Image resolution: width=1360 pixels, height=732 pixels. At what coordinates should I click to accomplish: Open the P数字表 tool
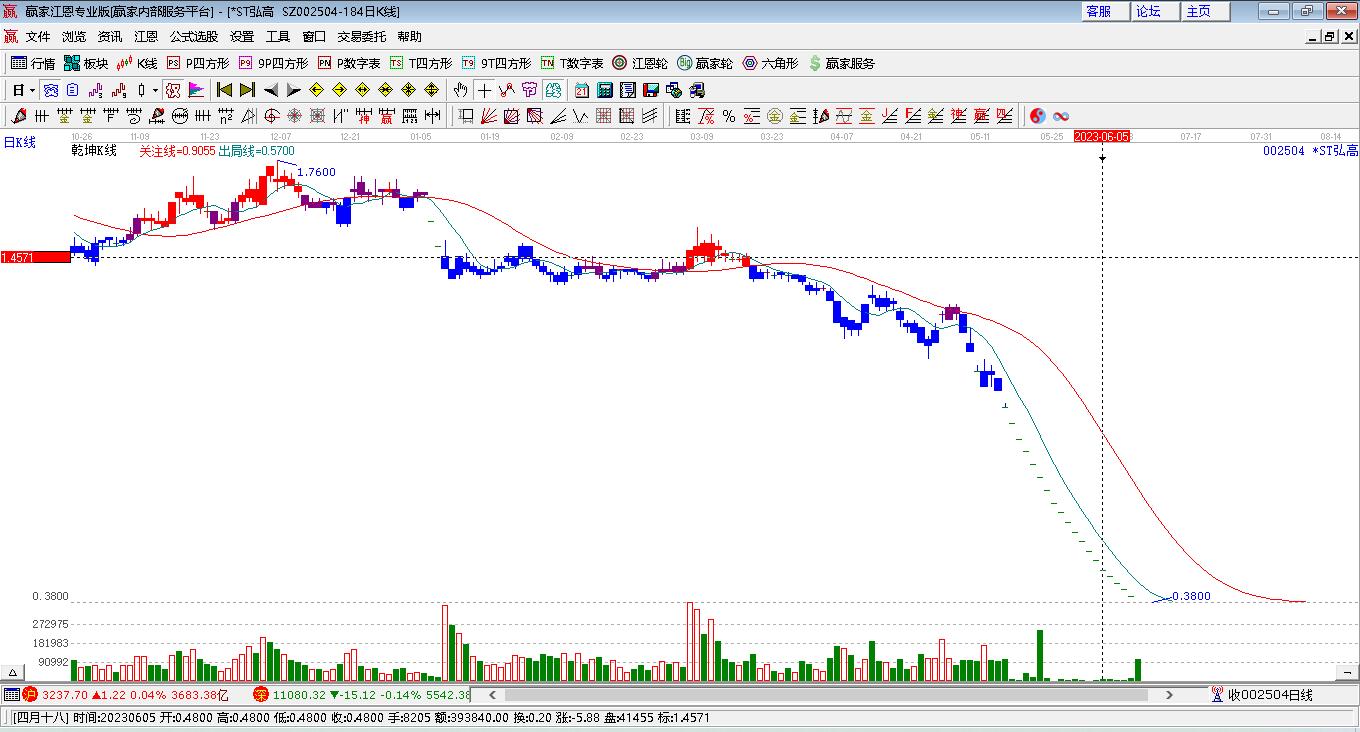[x=348, y=63]
